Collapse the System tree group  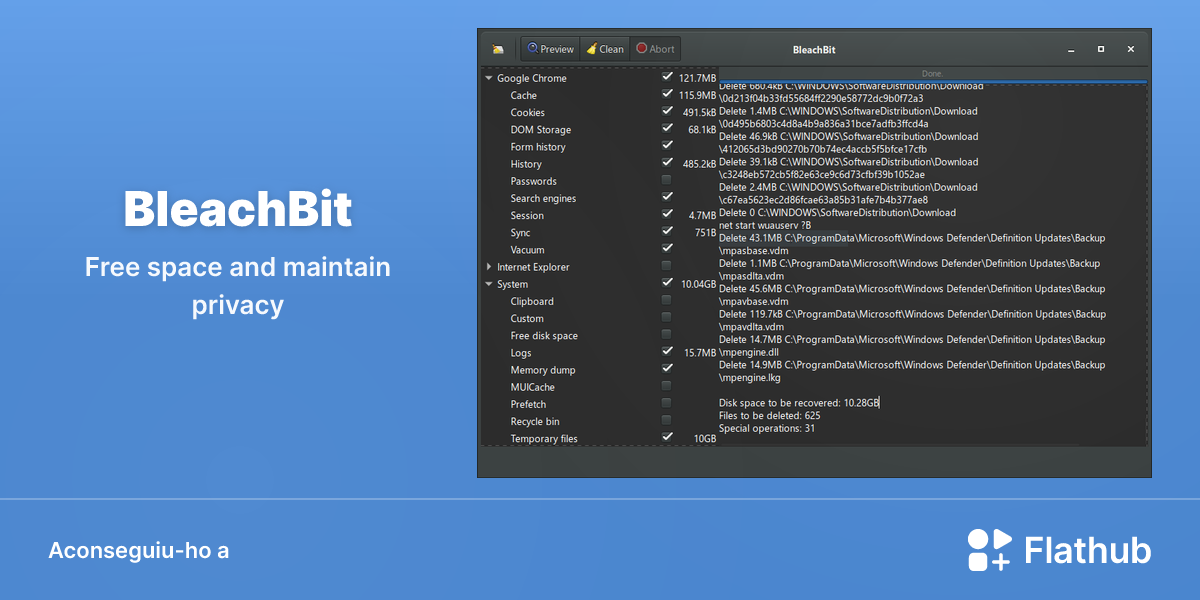(x=489, y=284)
